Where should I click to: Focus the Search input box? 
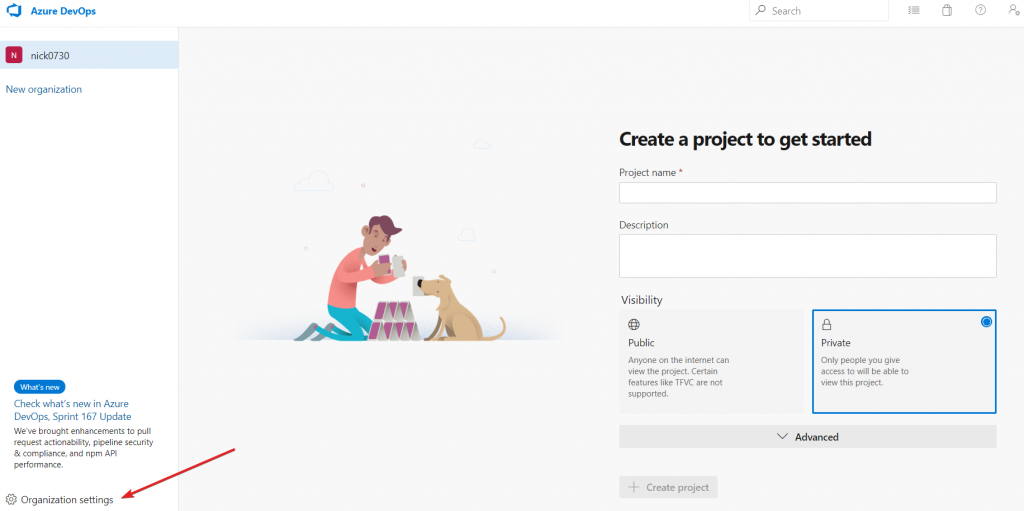818,10
